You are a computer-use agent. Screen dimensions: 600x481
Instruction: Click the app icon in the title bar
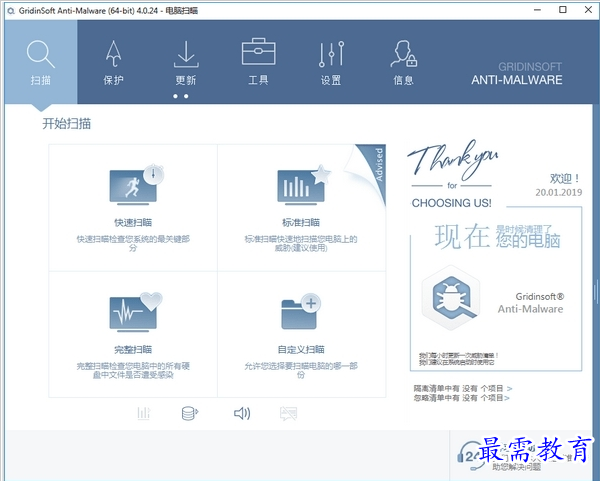tap(11, 11)
